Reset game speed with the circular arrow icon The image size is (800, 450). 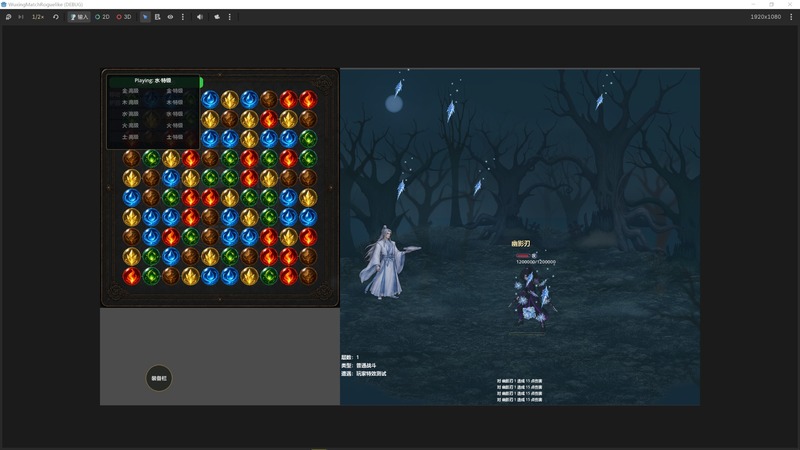[56, 17]
